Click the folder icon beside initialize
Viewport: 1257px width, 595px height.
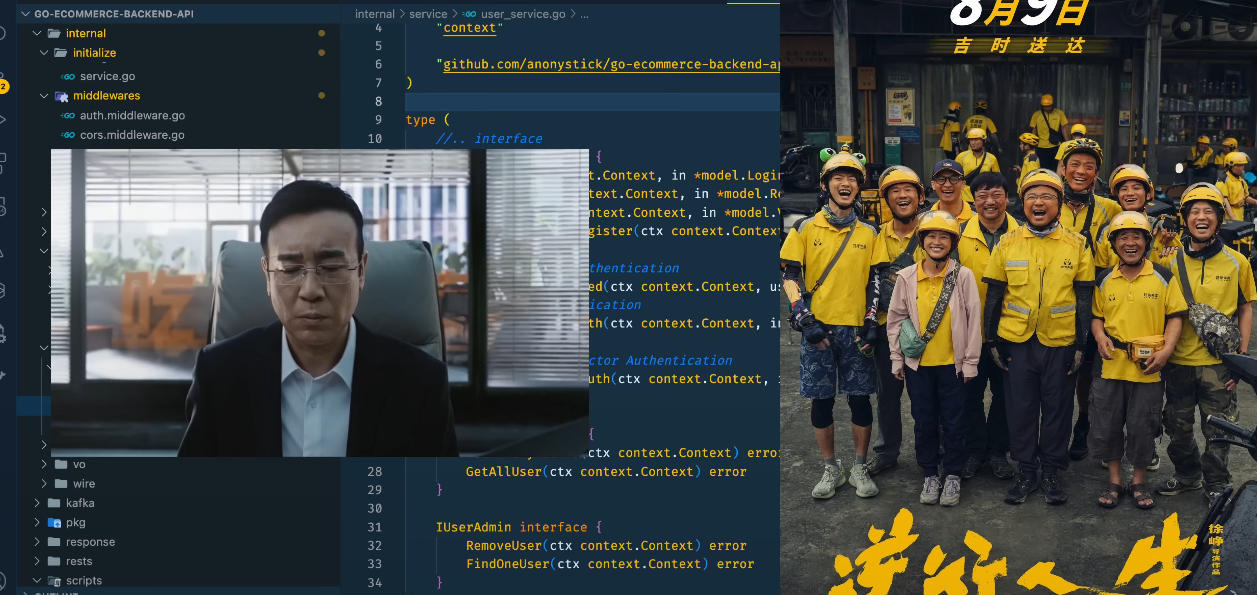(x=62, y=52)
